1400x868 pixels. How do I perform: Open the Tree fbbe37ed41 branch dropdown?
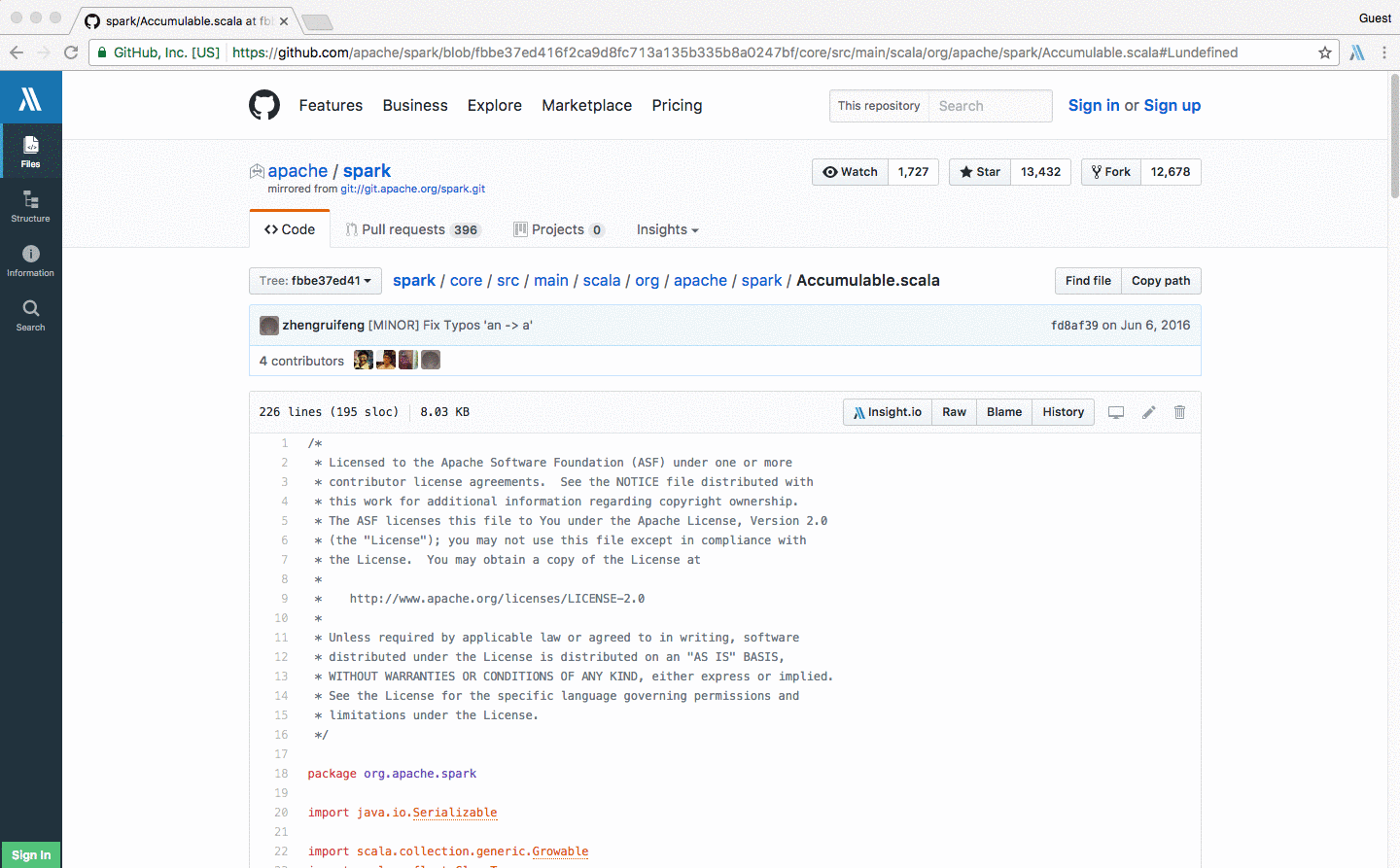click(x=315, y=281)
